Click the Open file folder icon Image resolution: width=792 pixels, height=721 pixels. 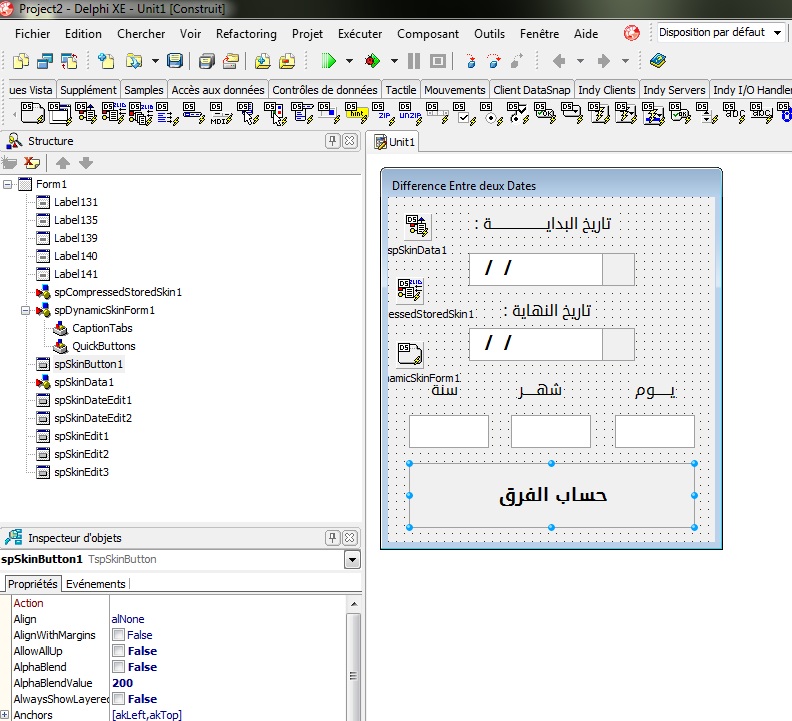pos(133,61)
